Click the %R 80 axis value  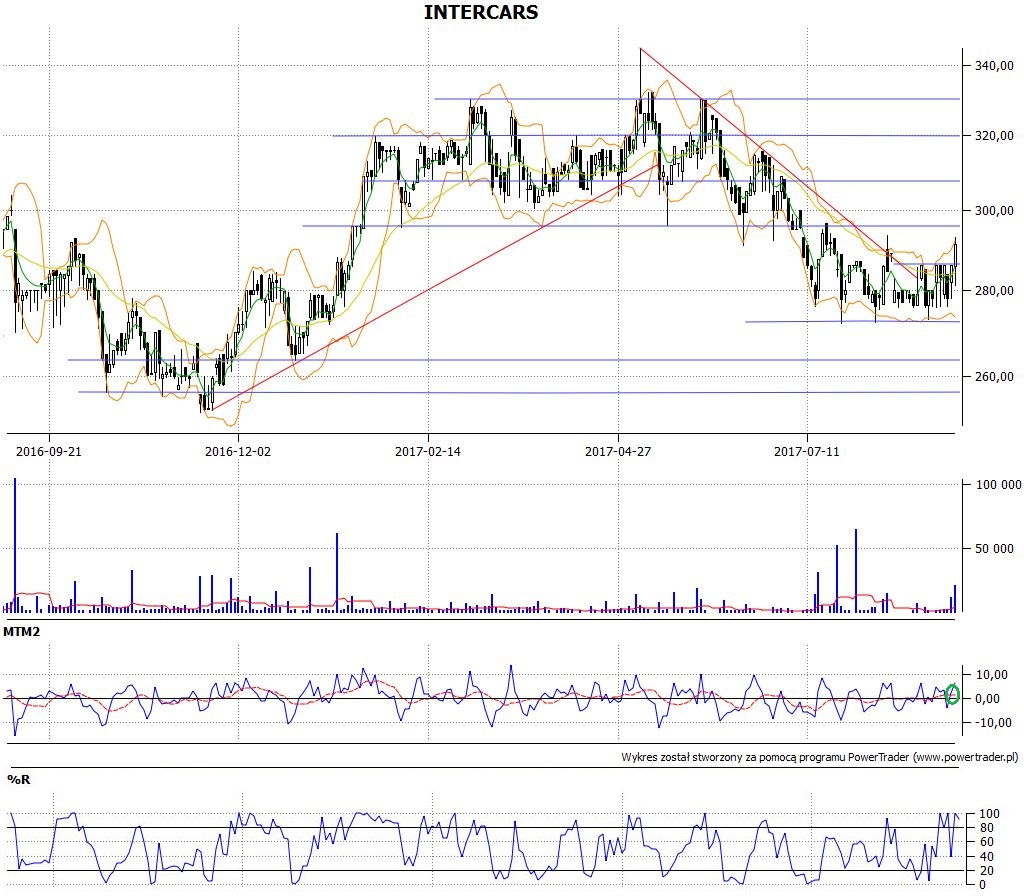pos(987,828)
